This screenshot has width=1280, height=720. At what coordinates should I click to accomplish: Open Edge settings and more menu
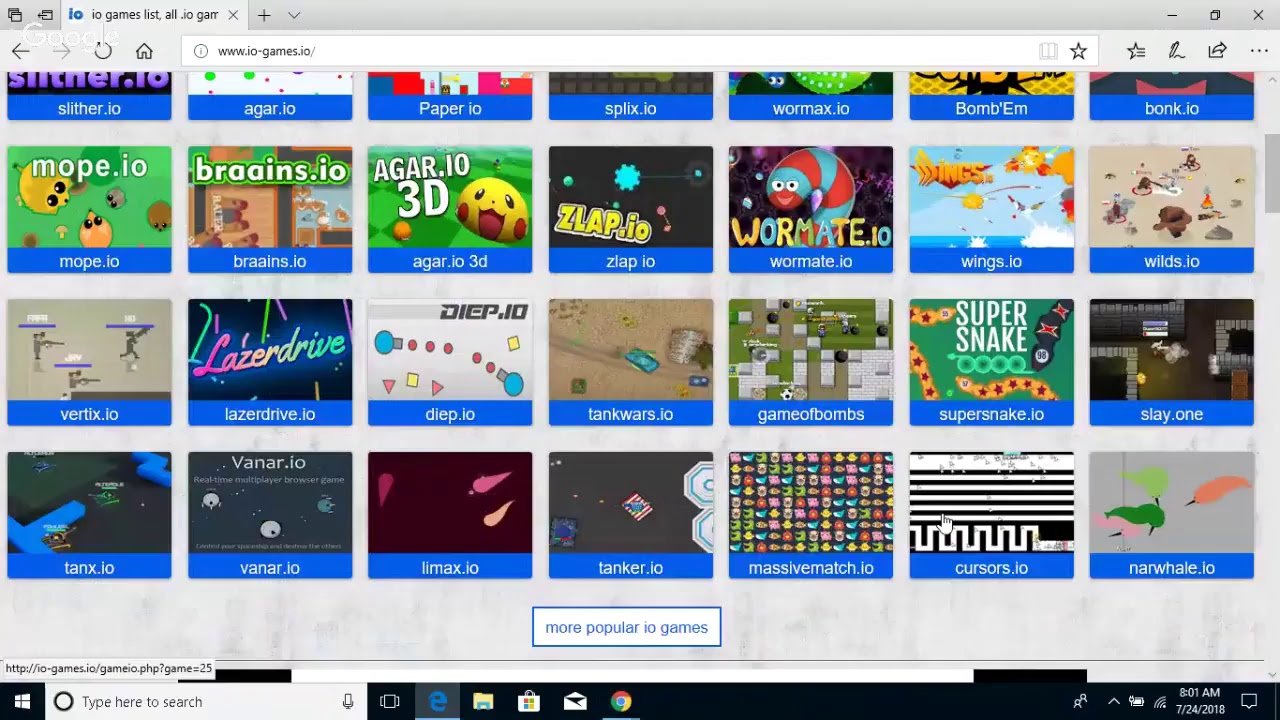tap(1259, 51)
